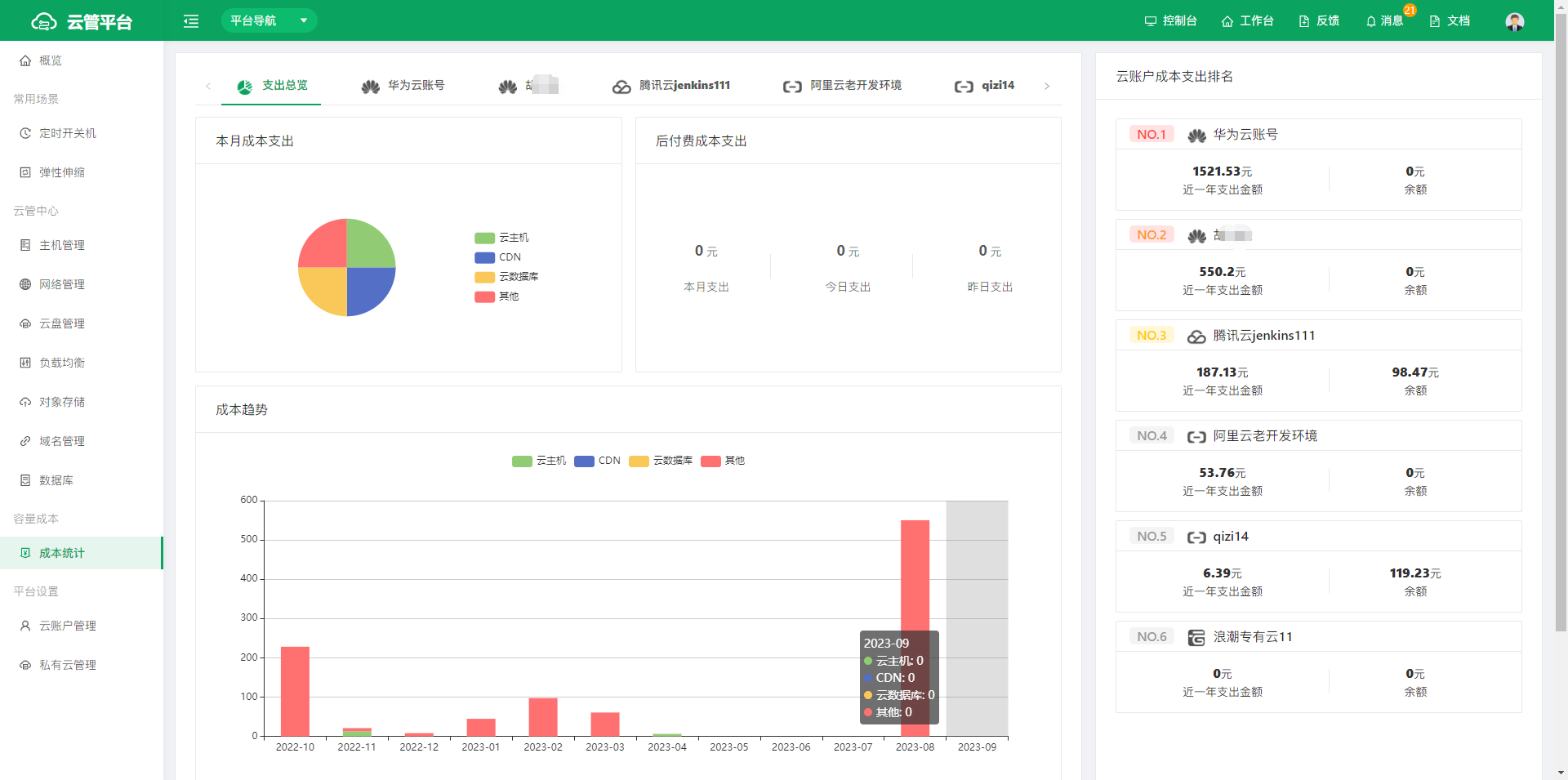The image size is (1568, 780).
Task: Open the 平台导航 dropdown
Action: click(269, 20)
